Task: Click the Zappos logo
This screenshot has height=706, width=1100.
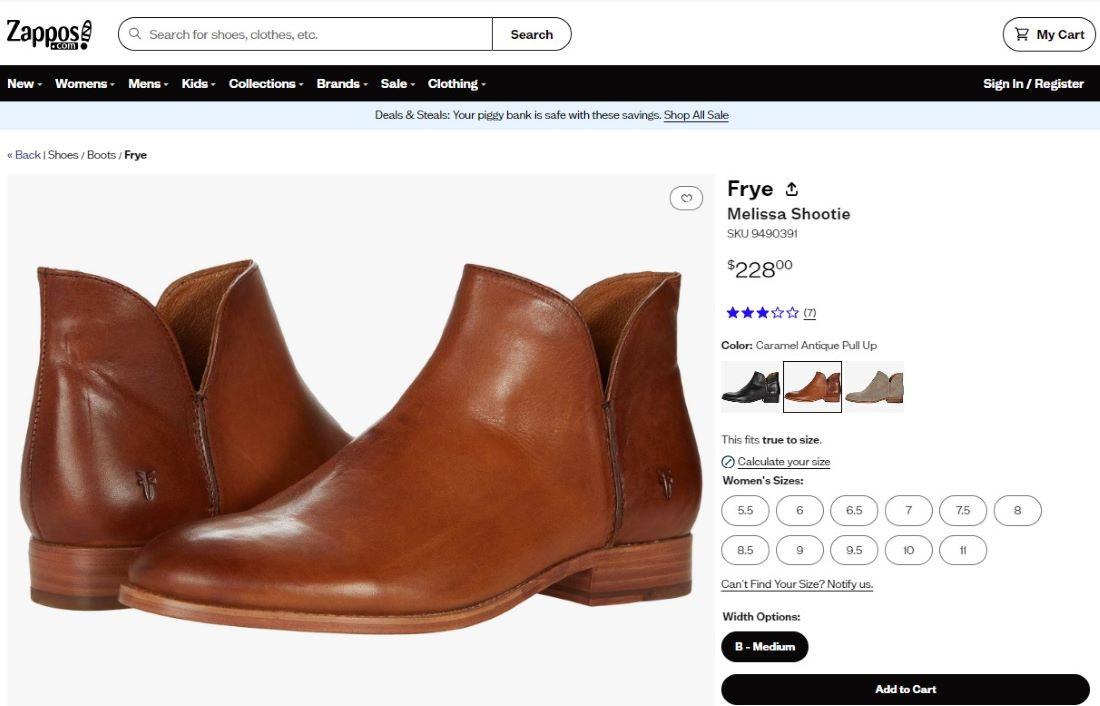Action: (x=49, y=34)
